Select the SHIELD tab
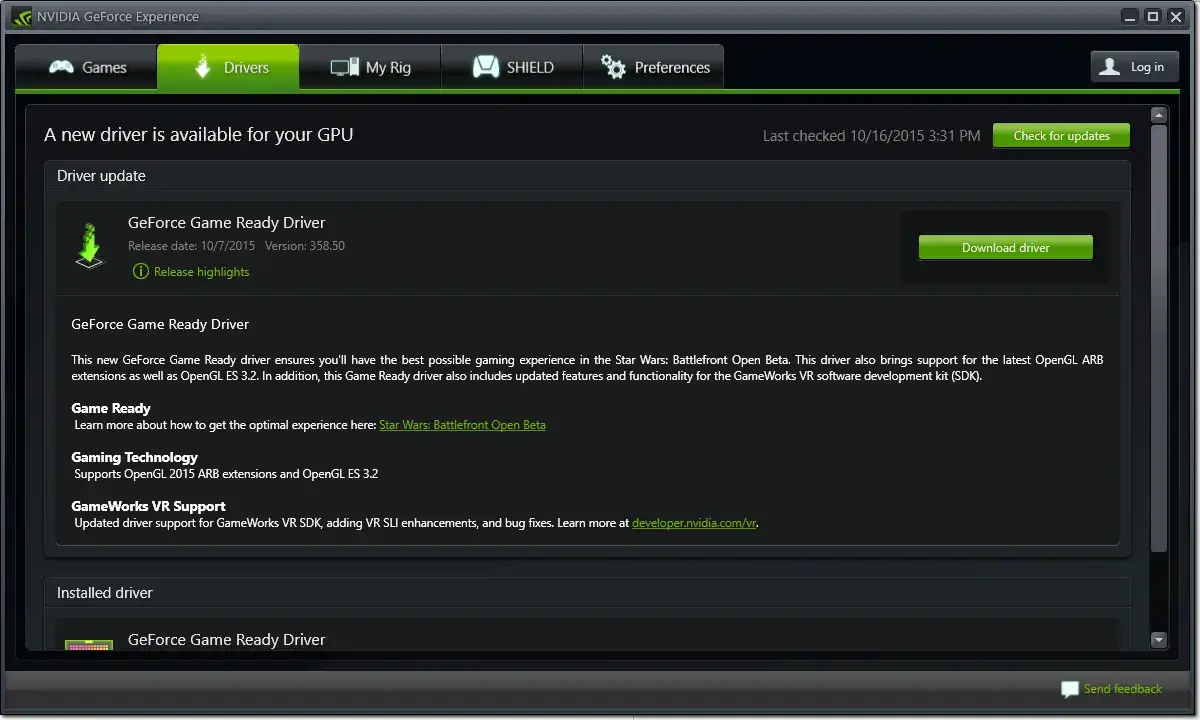This screenshot has height=720, width=1200. point(512,67)
